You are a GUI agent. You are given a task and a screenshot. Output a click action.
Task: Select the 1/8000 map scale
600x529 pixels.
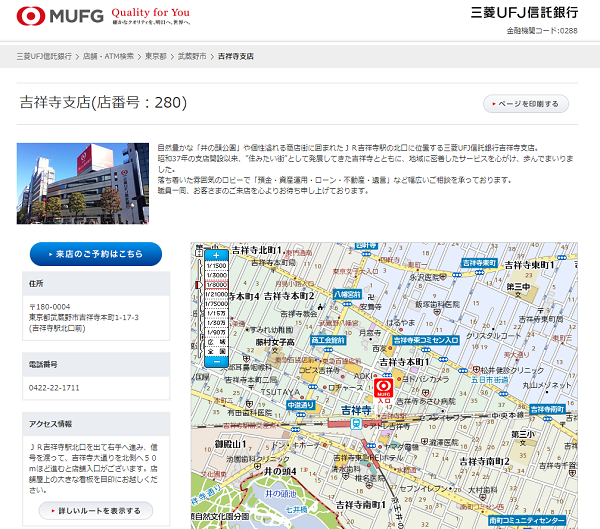(217, 285)
